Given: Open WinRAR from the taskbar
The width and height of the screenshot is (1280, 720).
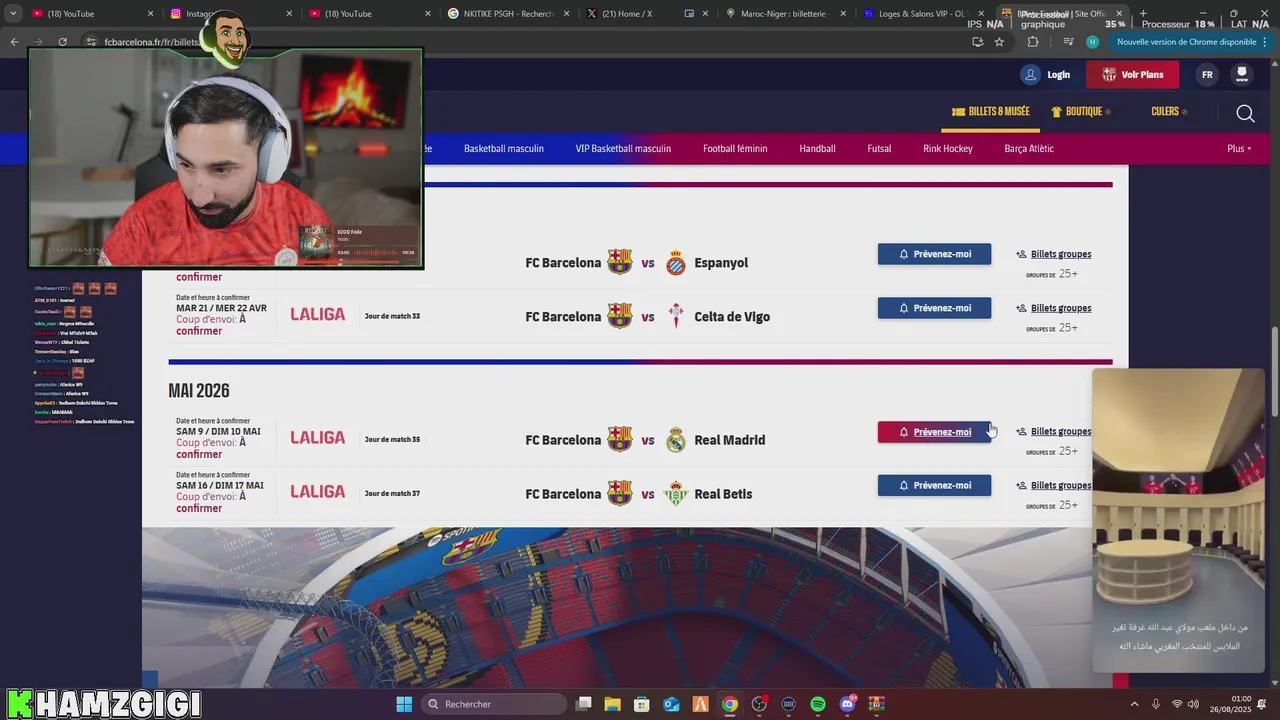Looking at the screenshot, I should [877, 704].
